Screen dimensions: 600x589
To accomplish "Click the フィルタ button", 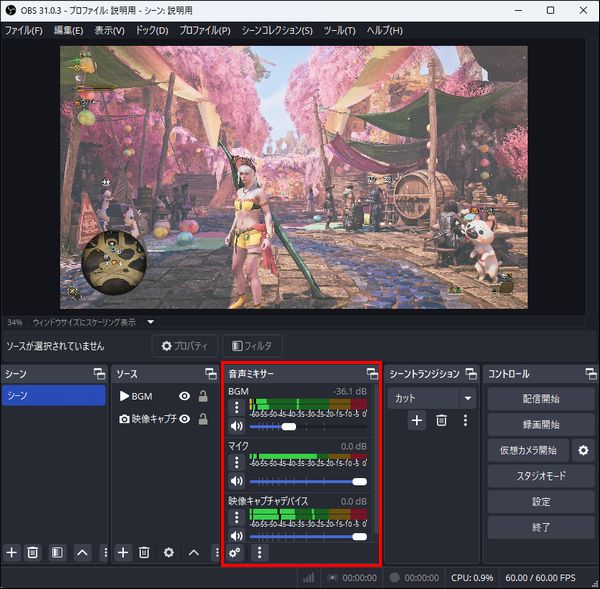I will pyautogui.click(x=252, y=346).
